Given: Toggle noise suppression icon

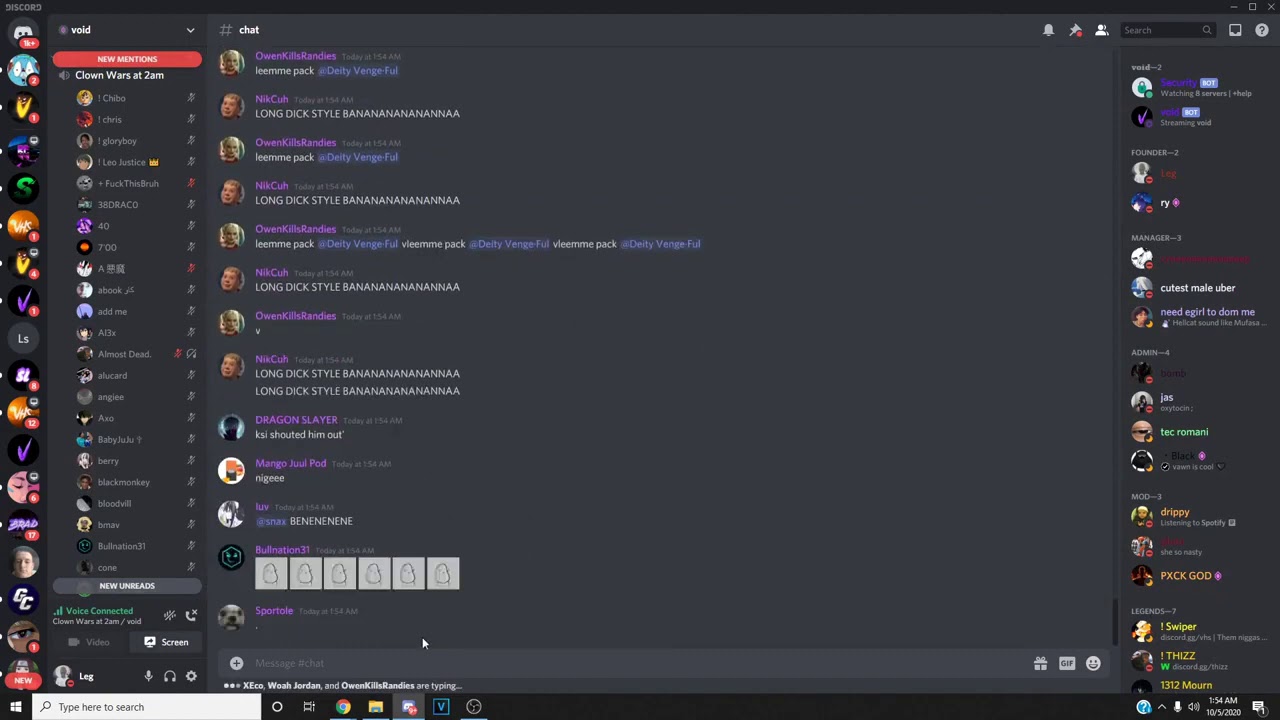Looking at the screenshot, I should [x=169, y=615].
